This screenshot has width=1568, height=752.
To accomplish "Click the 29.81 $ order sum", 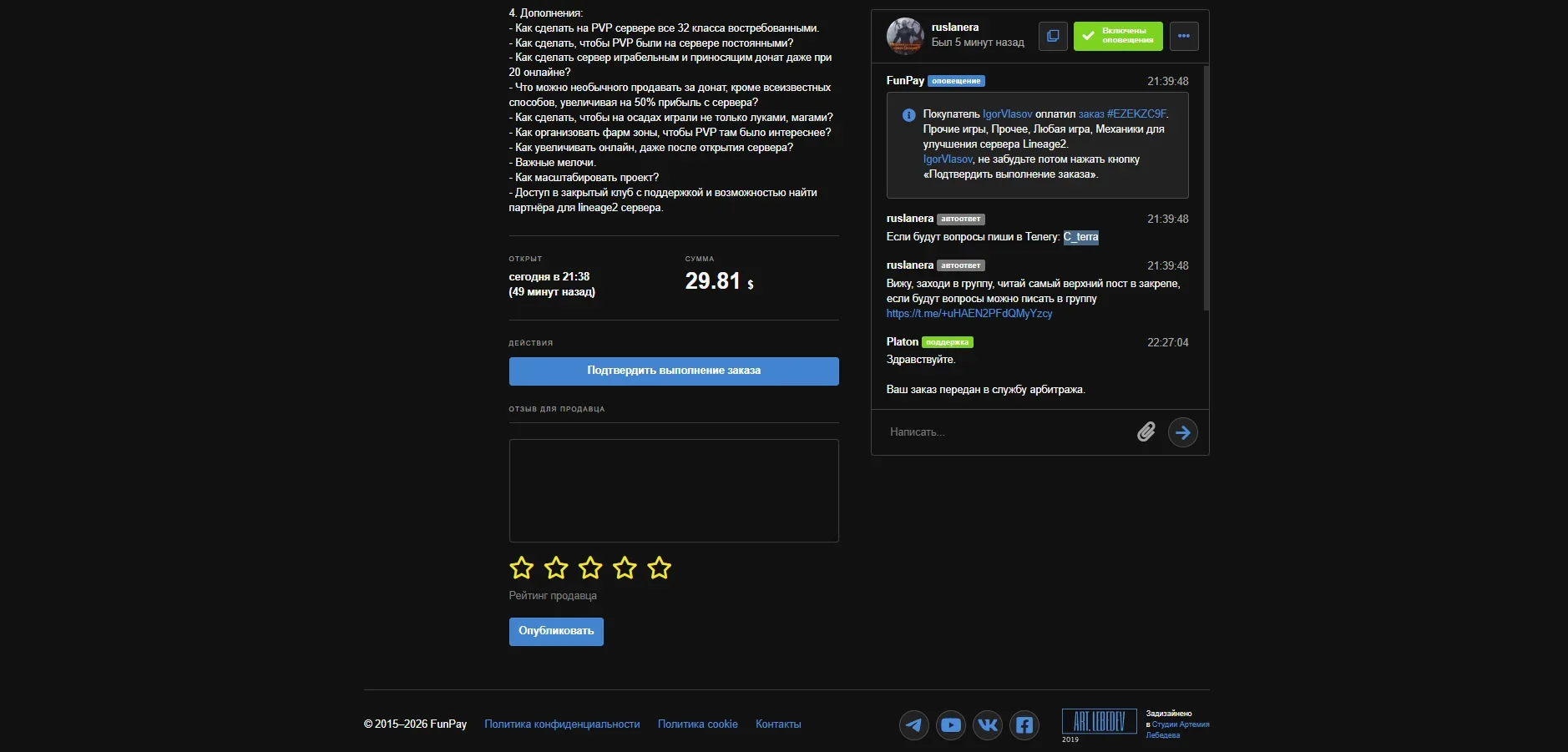I will click(720, 281).
